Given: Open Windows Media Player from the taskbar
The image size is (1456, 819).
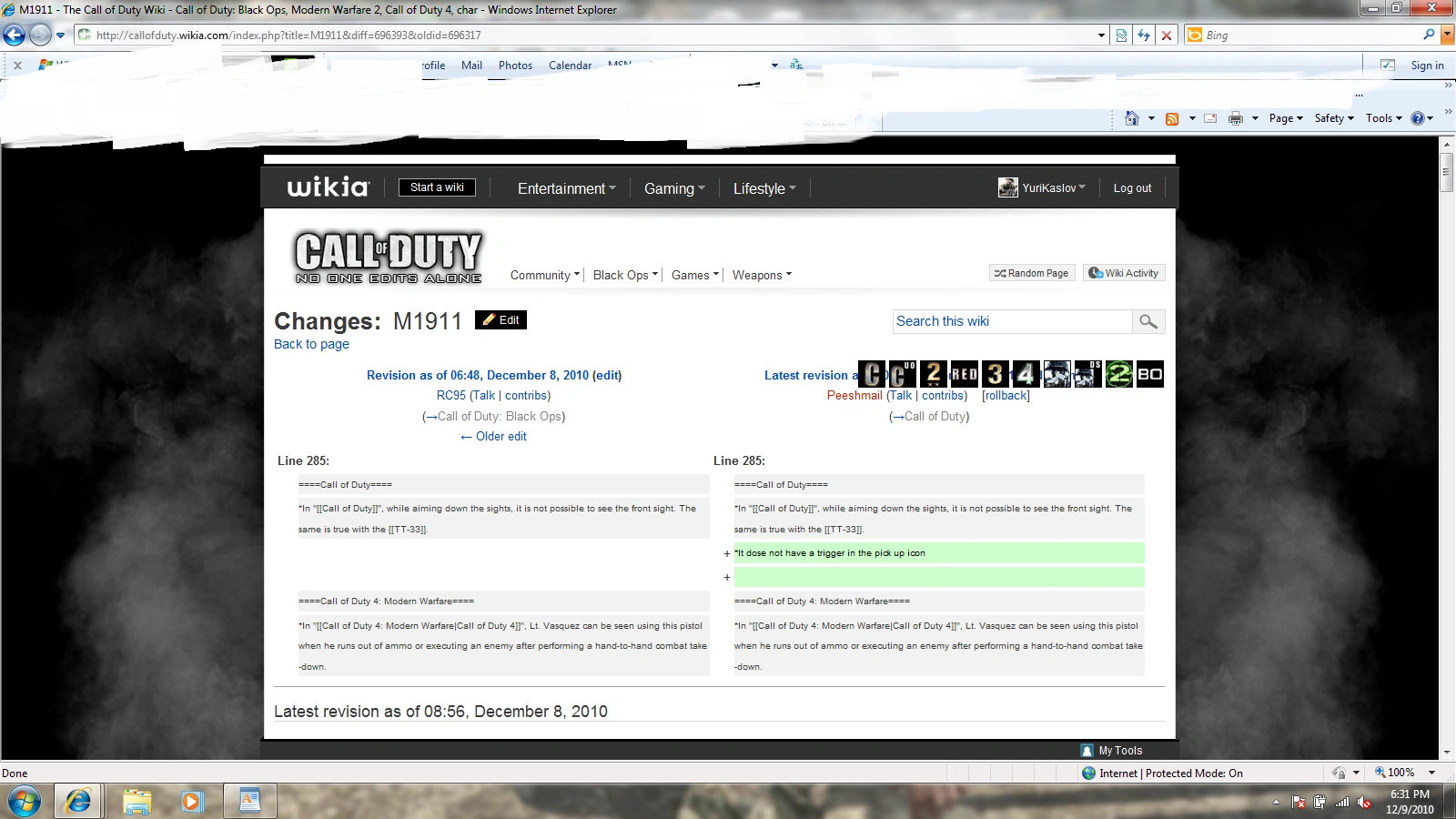Looking at the screenshot, I should coord(191,802).
